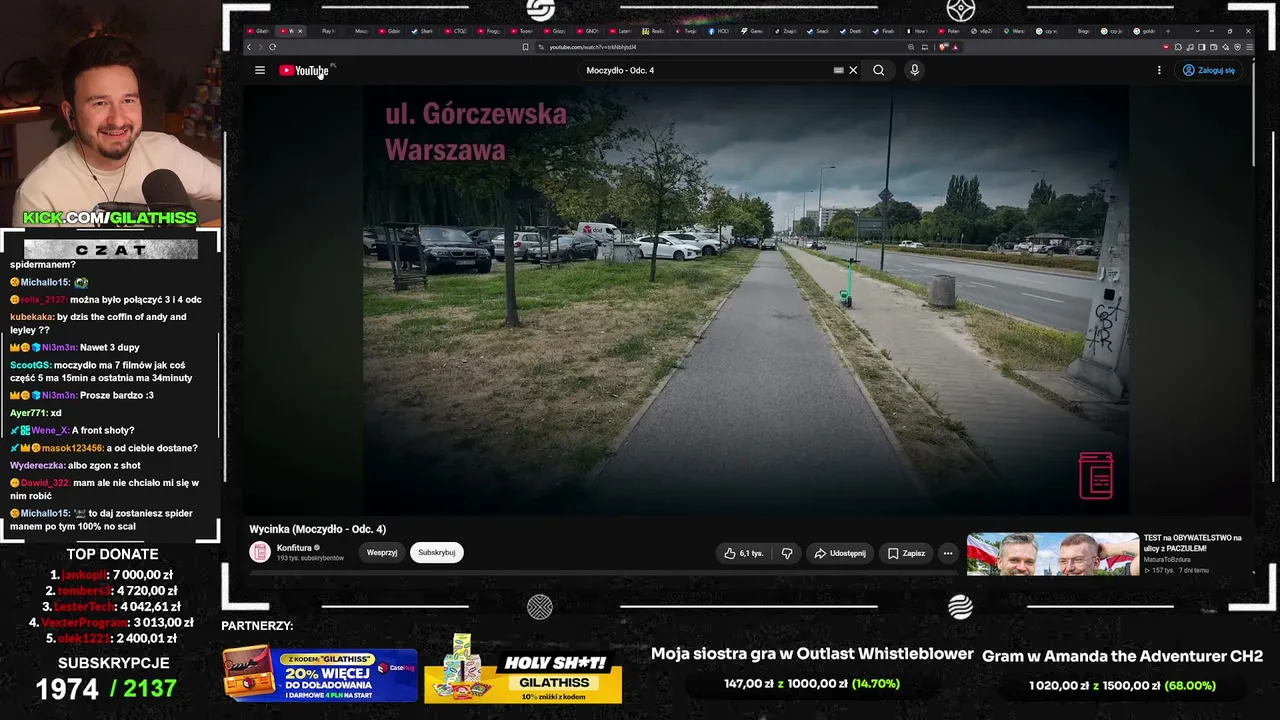Open the Brave Rewards triangle icon

pyautogui.click(x=956, y=47)
